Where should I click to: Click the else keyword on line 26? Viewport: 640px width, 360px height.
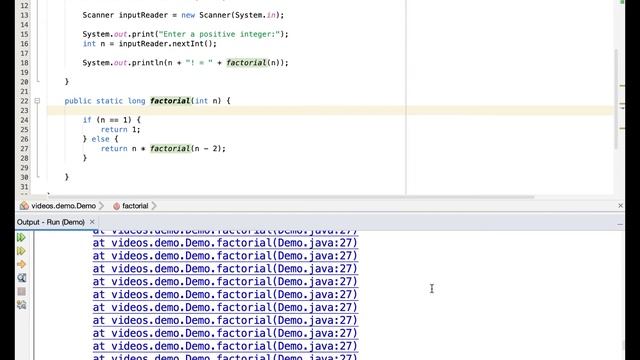[x=100, y=139]
